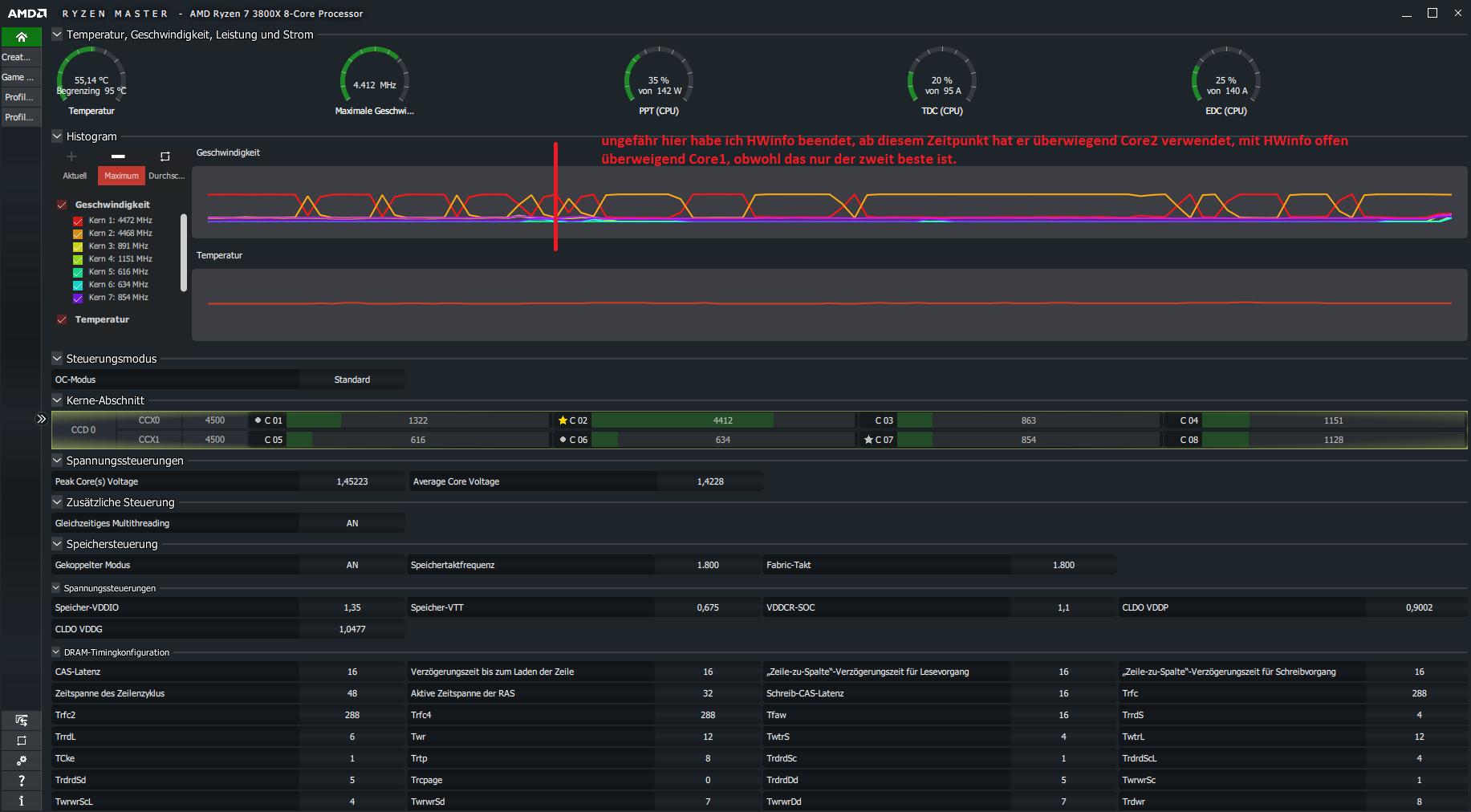This screenshot has width=1471, height=812.
Task: Click the Speicher-VDDIO value 1,35
Action: (x=352, y=607)
